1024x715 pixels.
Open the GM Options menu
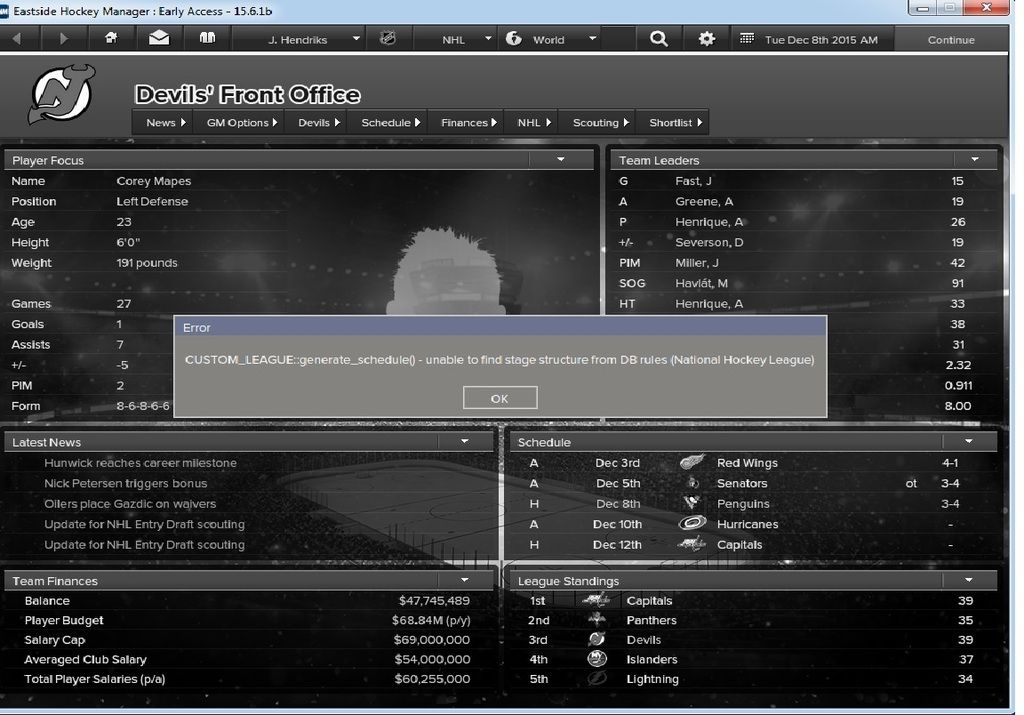(x=239, y=122)
